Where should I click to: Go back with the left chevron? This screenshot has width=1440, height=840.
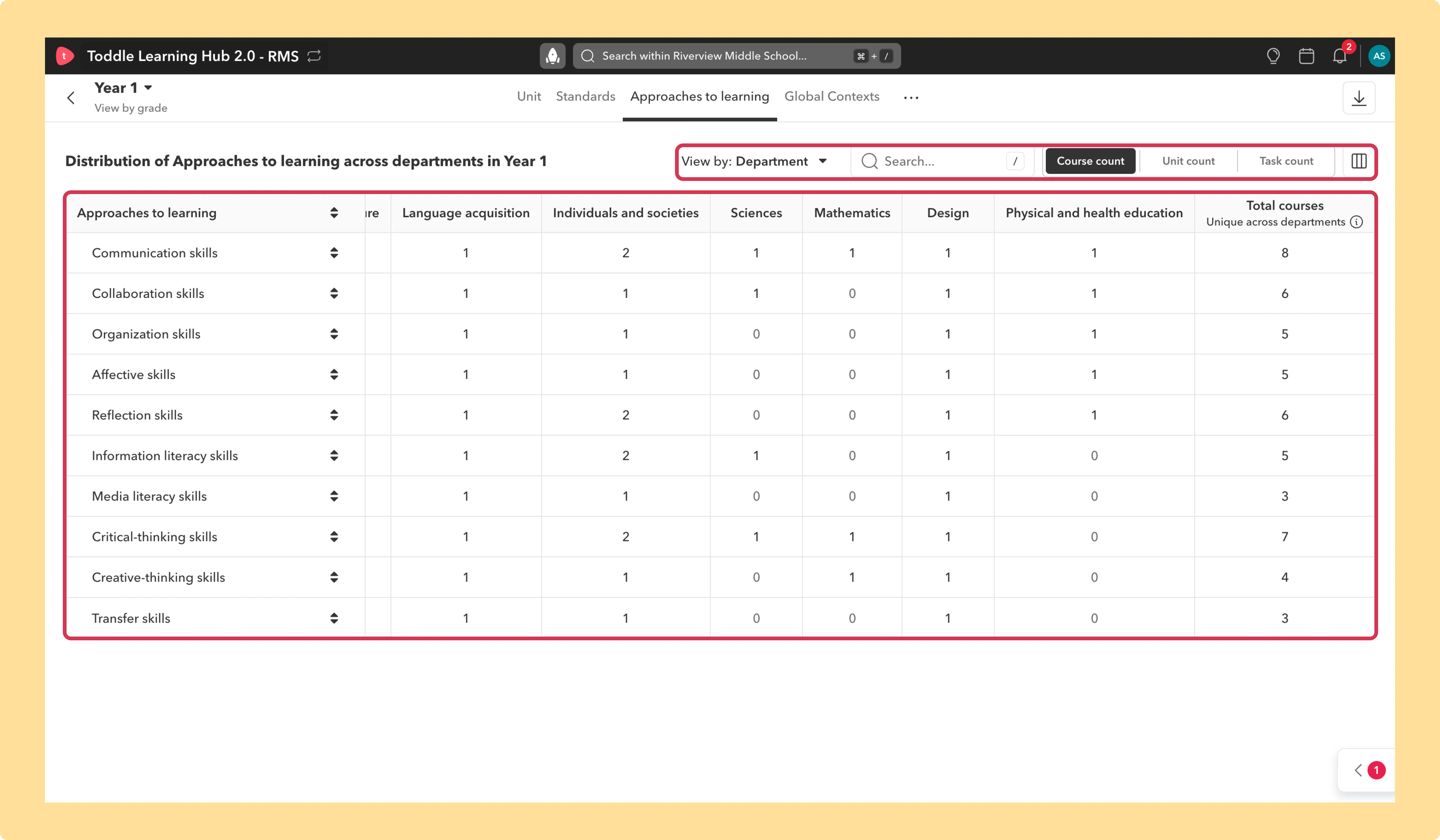click(71, 98)
